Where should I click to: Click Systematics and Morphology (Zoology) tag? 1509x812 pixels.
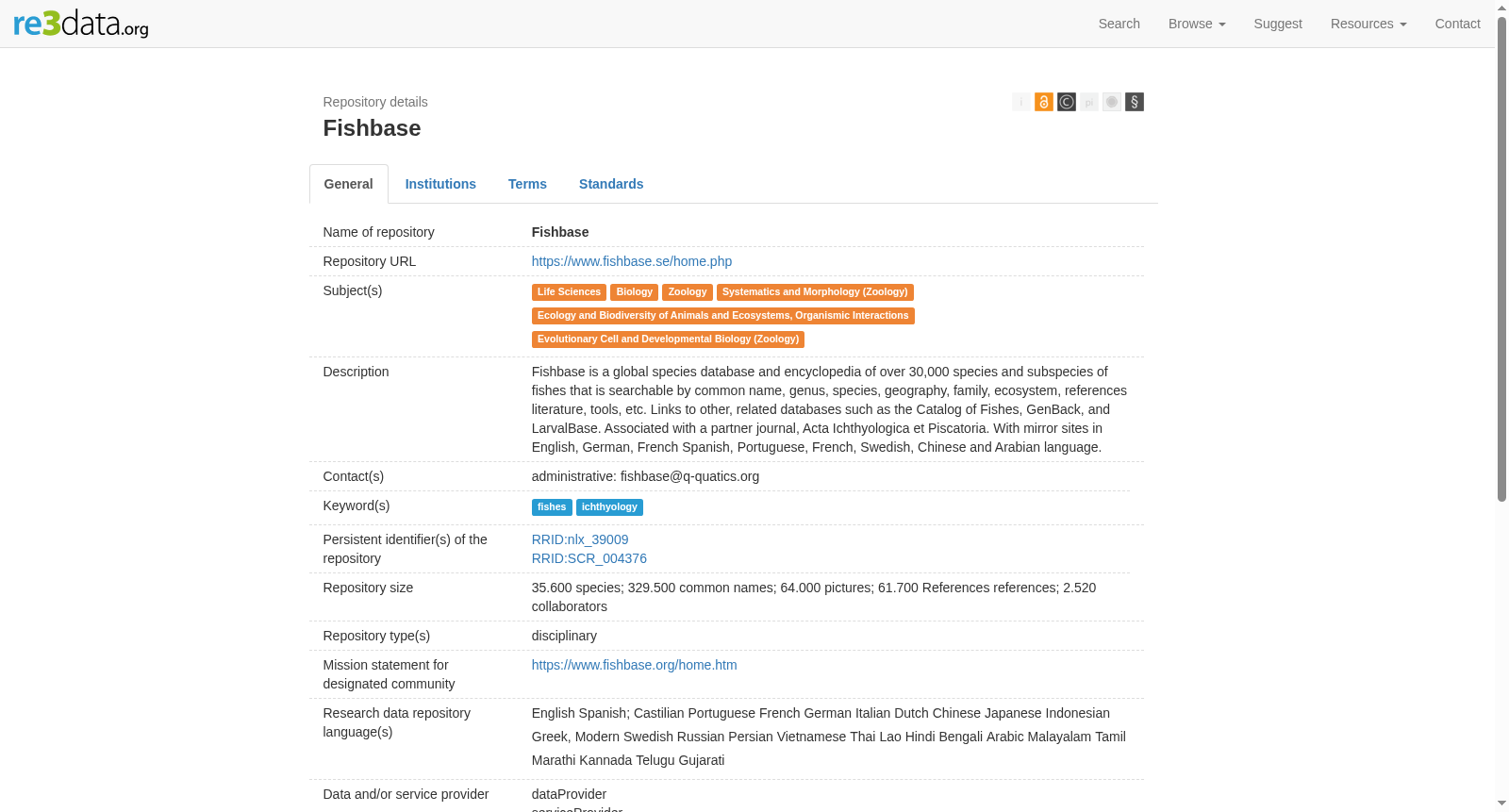pos(815,292)
